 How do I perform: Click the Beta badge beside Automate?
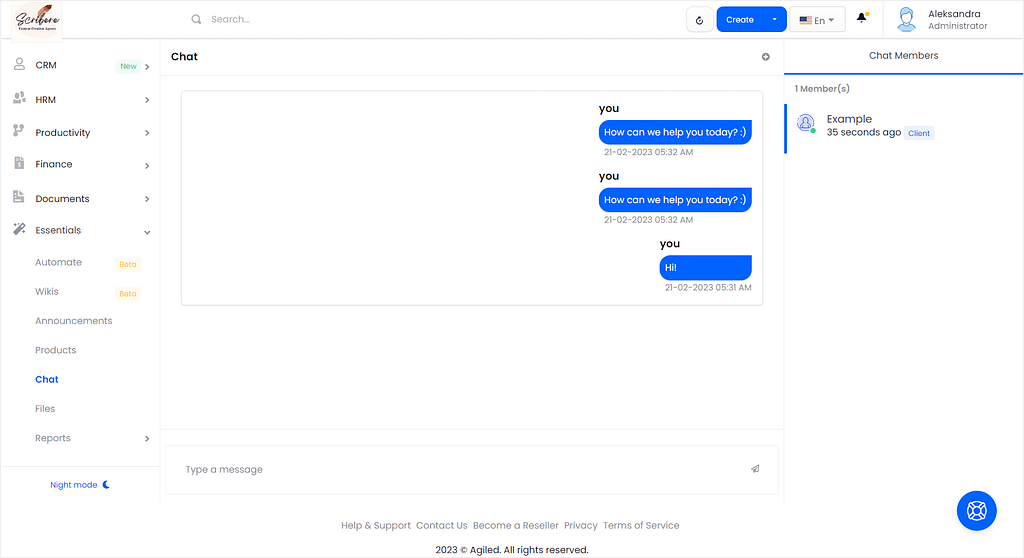[x=127, y=264]
